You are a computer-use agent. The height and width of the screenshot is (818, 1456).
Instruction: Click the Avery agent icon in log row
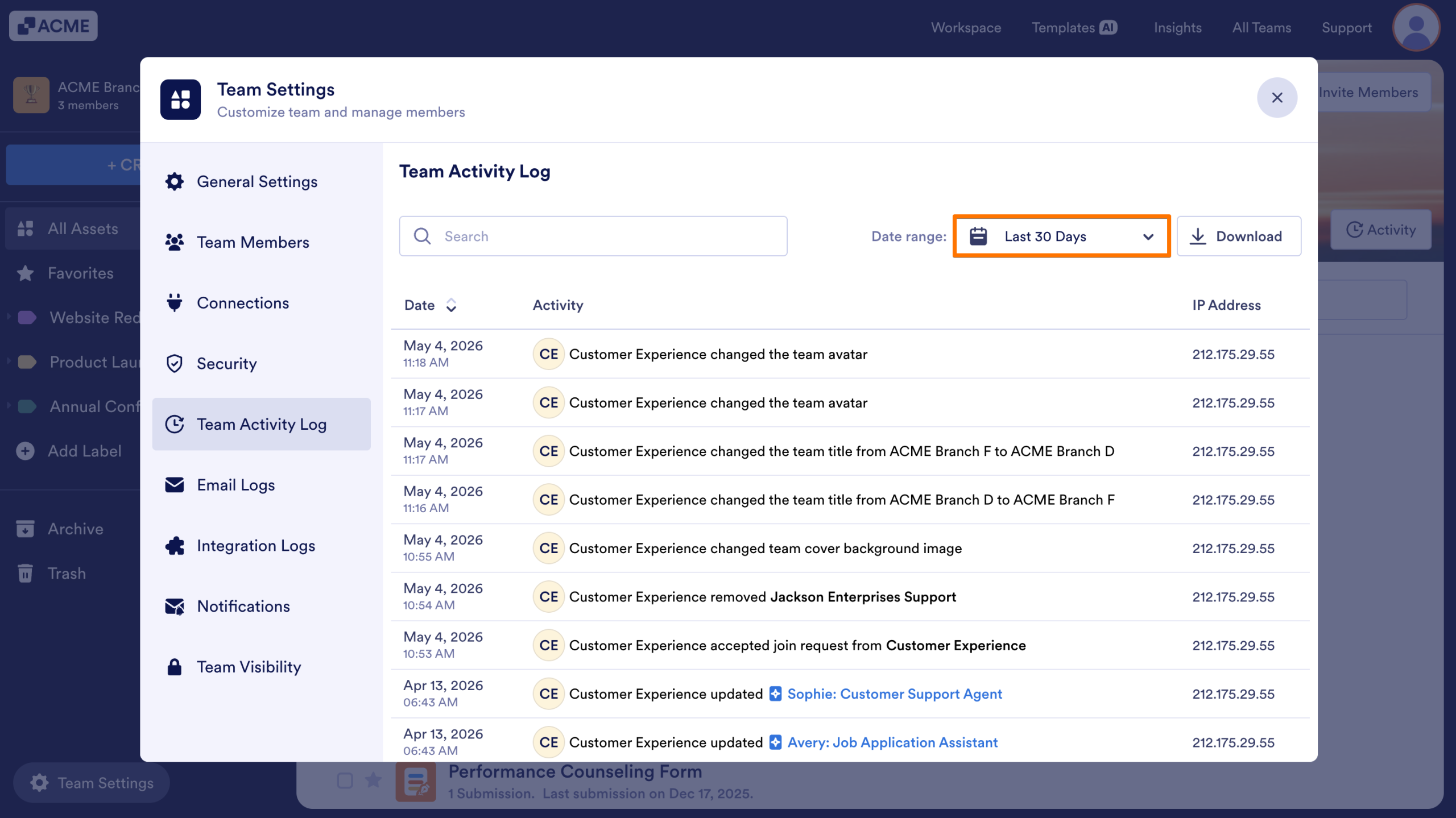(775, 742)
